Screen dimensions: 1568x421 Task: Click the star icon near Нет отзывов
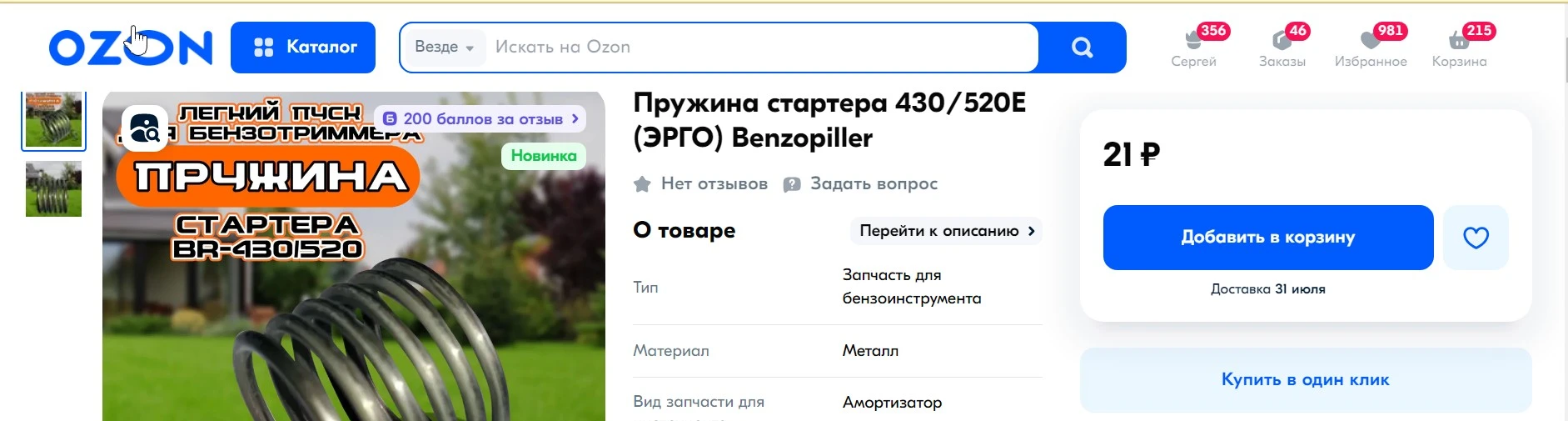(x=642, y=184)
